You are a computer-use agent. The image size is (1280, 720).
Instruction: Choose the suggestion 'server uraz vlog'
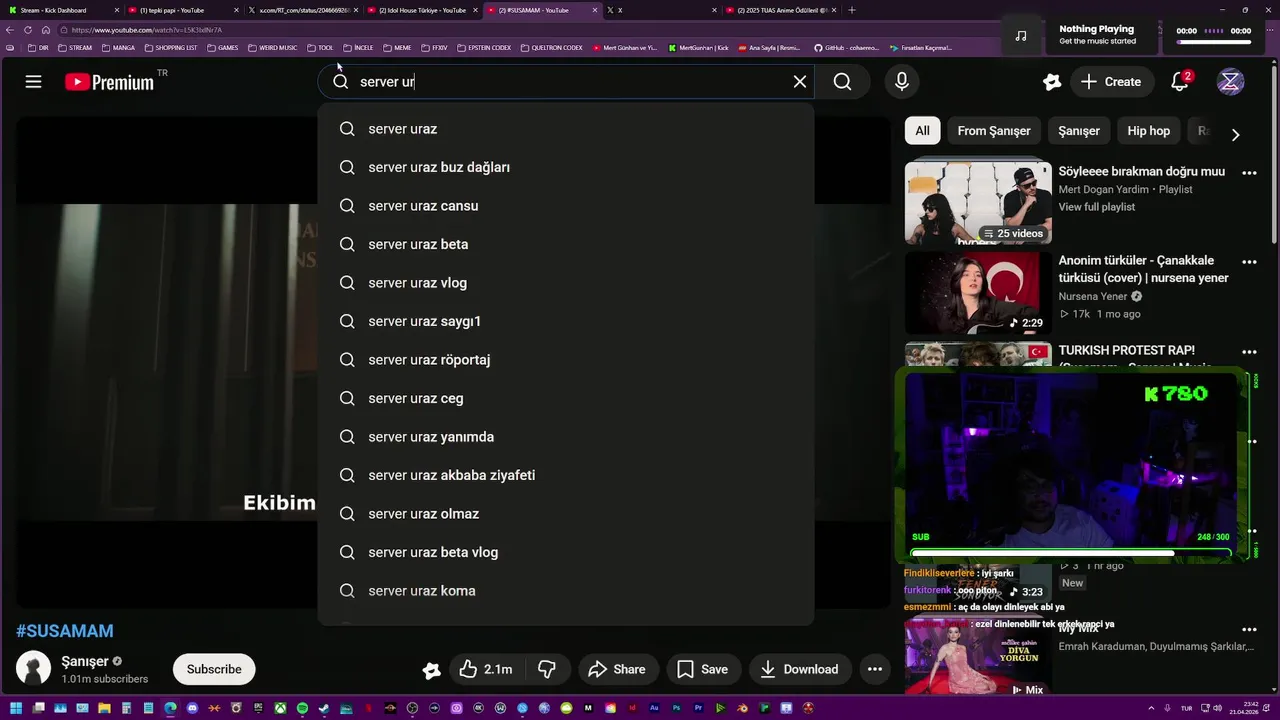pos(566,283)
